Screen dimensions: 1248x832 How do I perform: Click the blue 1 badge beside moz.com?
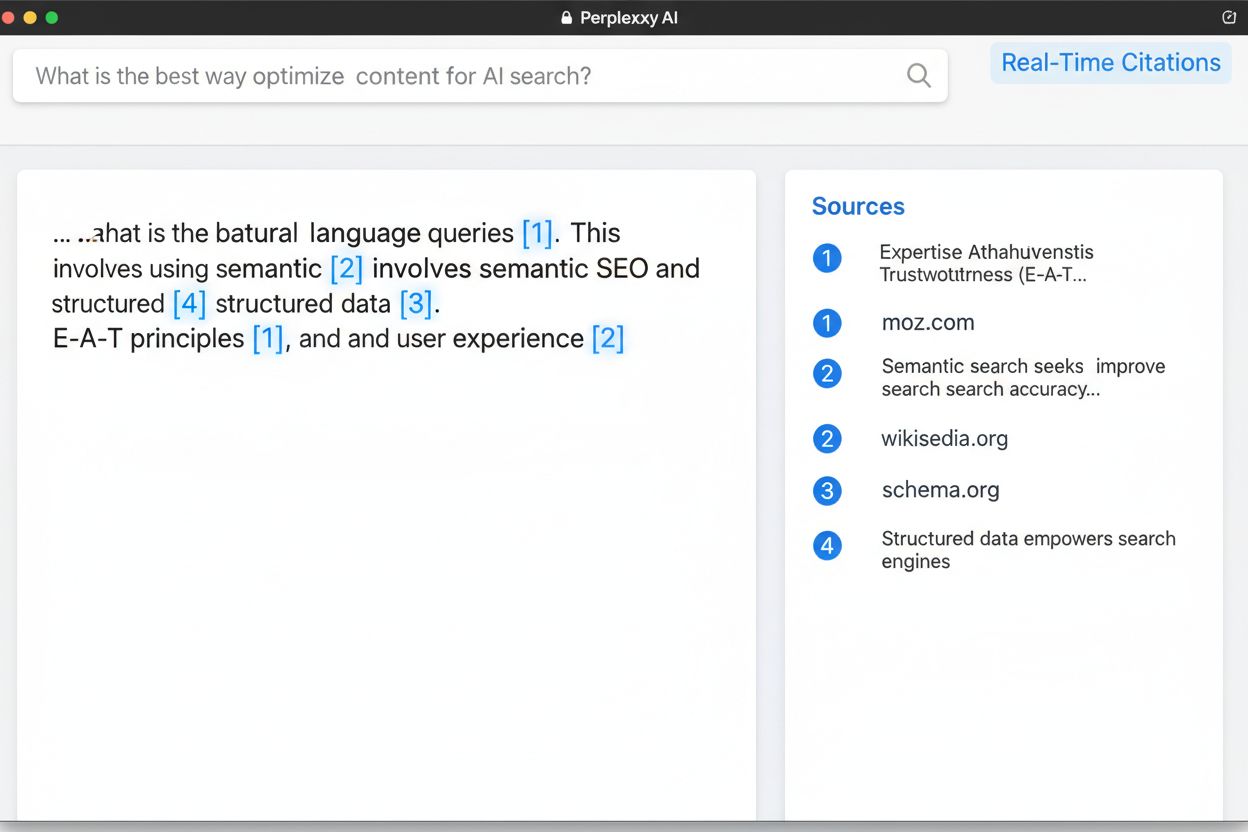pyautogui.click(x=827, y=323)
